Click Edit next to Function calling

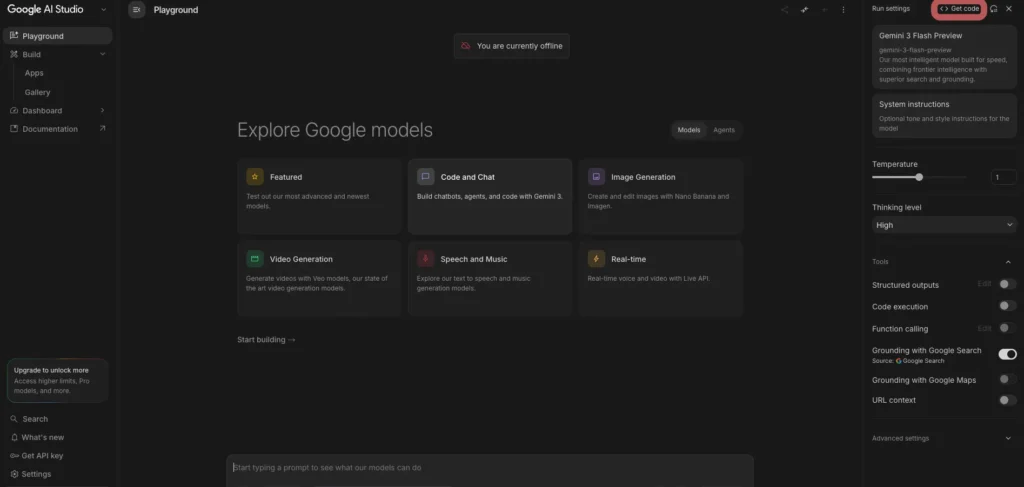point(984,328)
